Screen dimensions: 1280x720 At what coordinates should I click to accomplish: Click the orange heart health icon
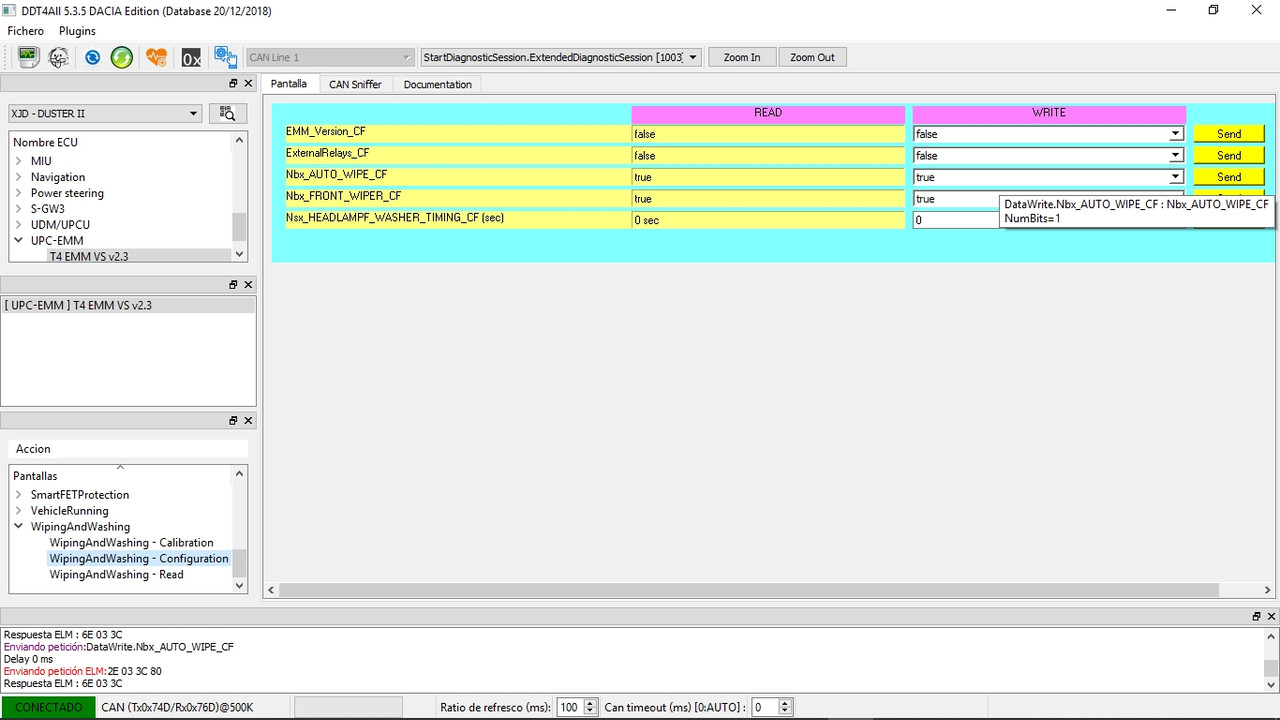156,57
